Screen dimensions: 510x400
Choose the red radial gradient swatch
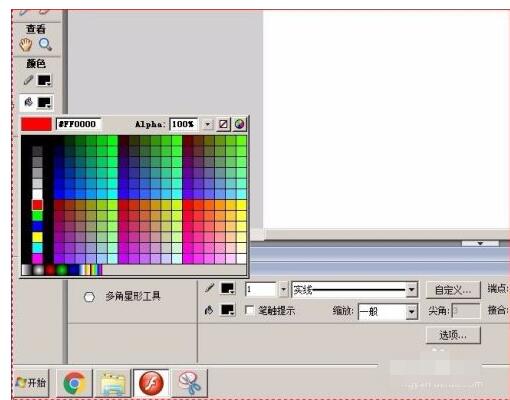point(50,269)
